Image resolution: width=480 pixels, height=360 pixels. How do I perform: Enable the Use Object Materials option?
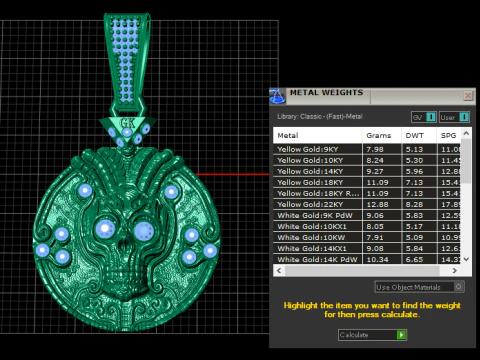(419, 287)
